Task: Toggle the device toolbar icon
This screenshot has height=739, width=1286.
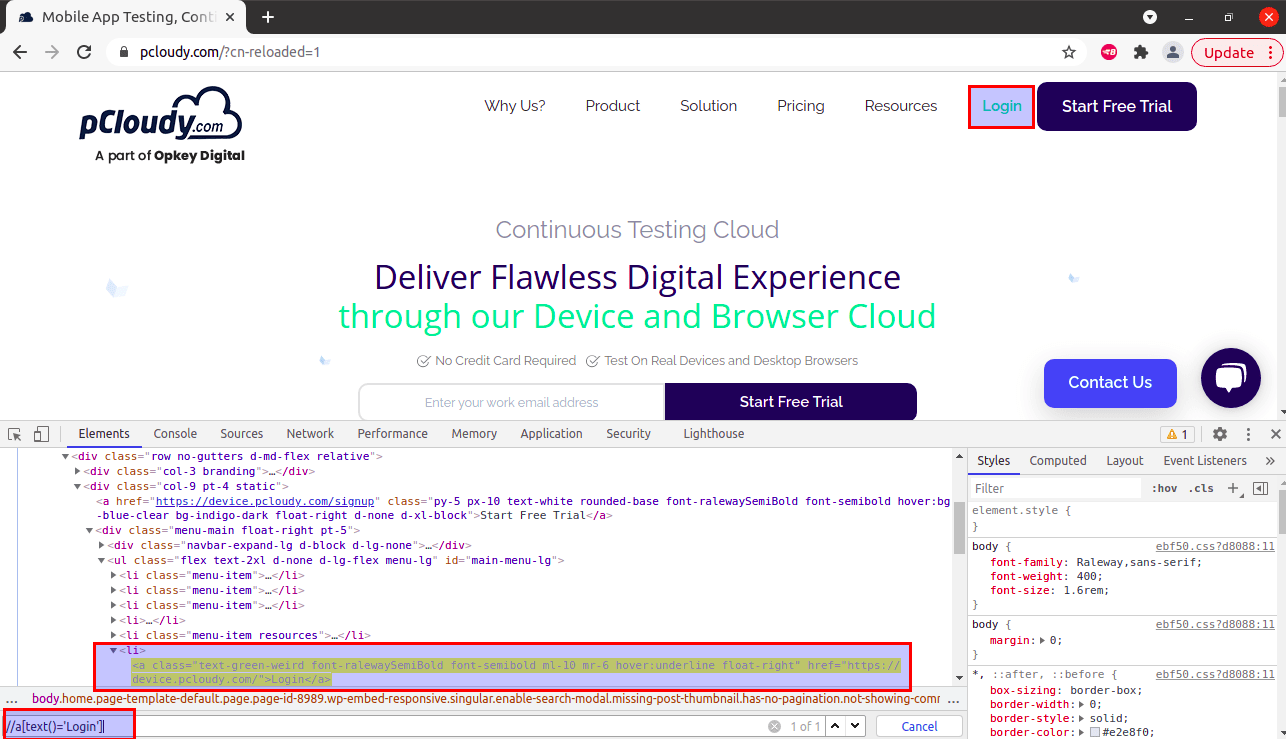Action: 41,434
